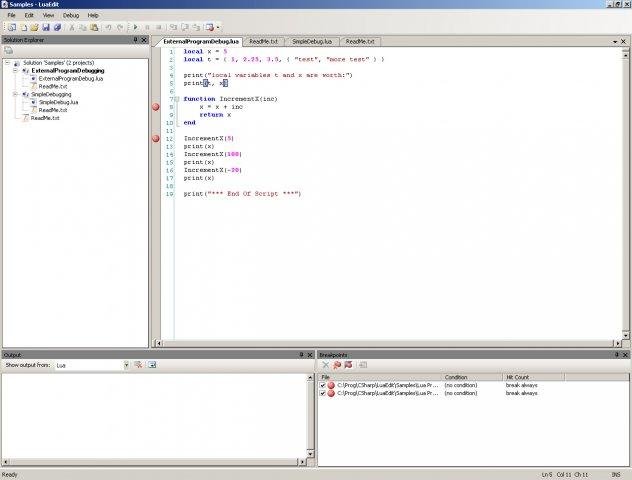Switch to first ReadMe.txt editor tab
Image resolution: width=632 pixels, height=480 pixels.
(x=263, y=42)
